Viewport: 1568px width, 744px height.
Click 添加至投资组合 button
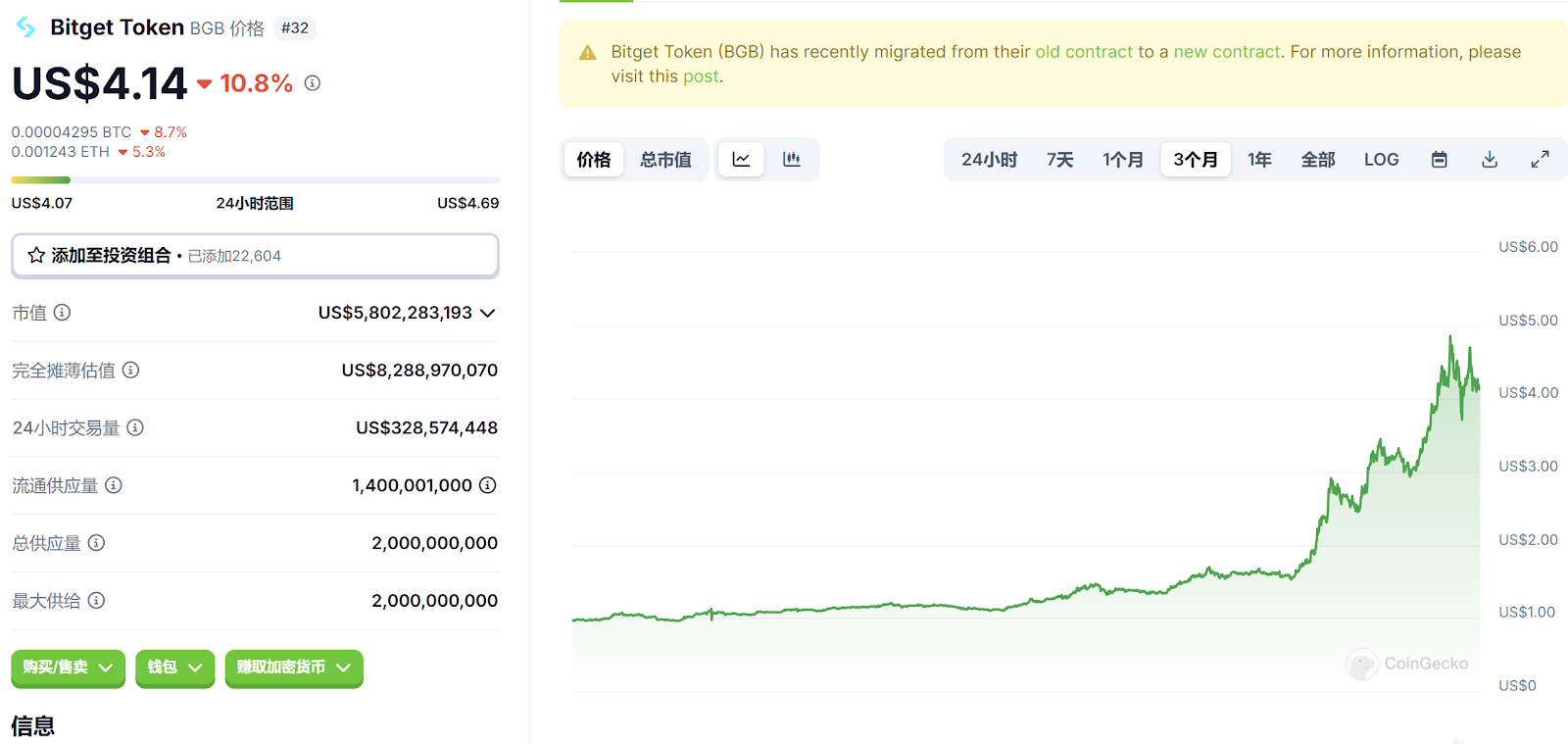click(255, 256)
